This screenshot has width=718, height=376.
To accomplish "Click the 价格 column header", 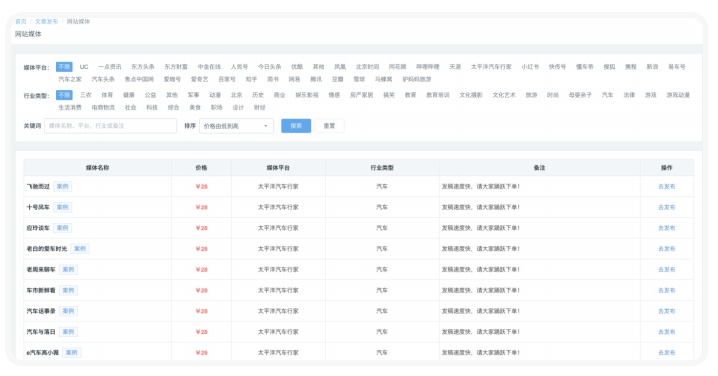I will (x=201, y=168).
